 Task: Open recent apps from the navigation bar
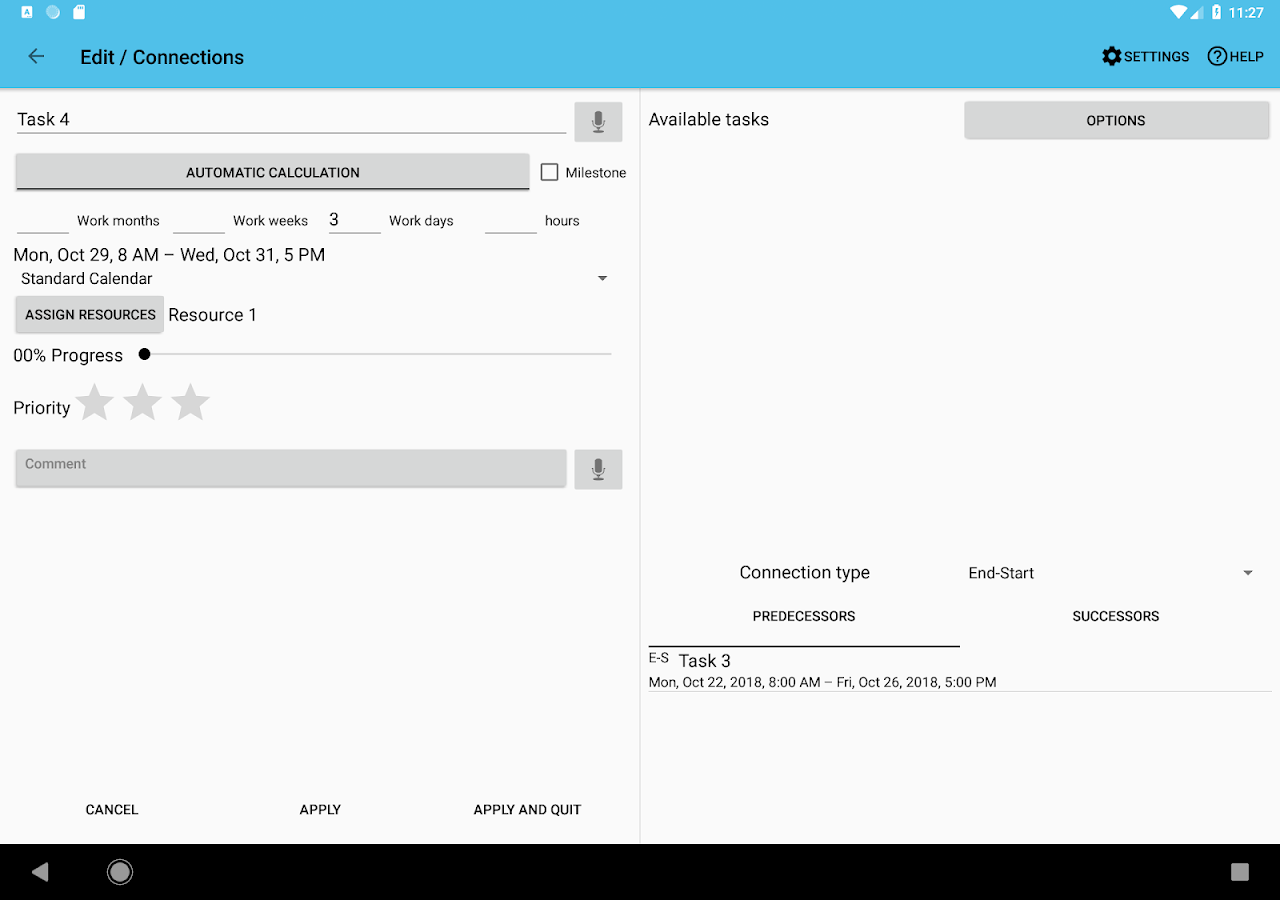[x=1239, y=871]
